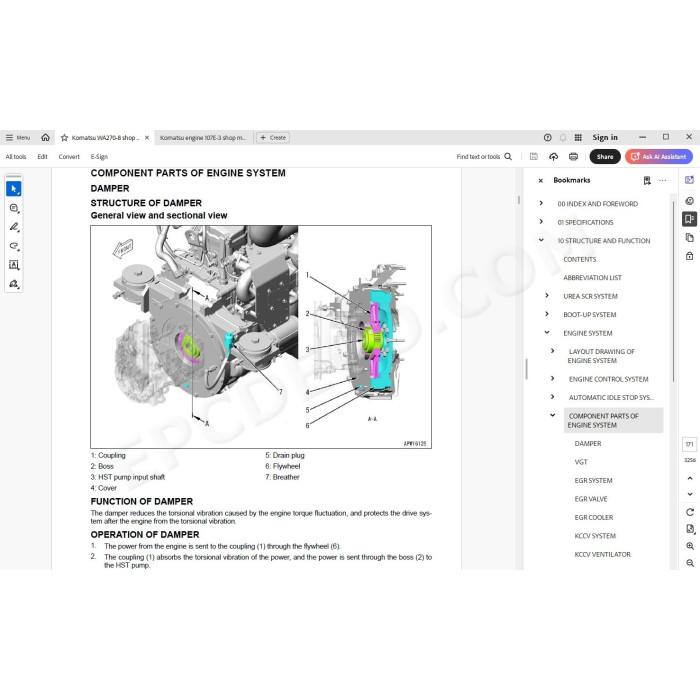Screen dimensions: 700x700
Task: Go to previous page with up arrow
Action: tap(690, 478)
